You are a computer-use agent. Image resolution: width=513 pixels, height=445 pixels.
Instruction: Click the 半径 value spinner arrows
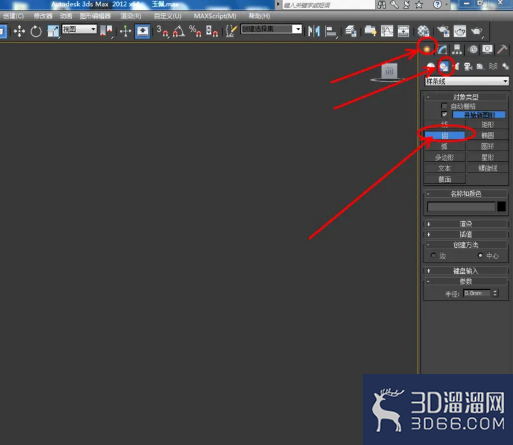pyautogui.click(x=495, y=293)
